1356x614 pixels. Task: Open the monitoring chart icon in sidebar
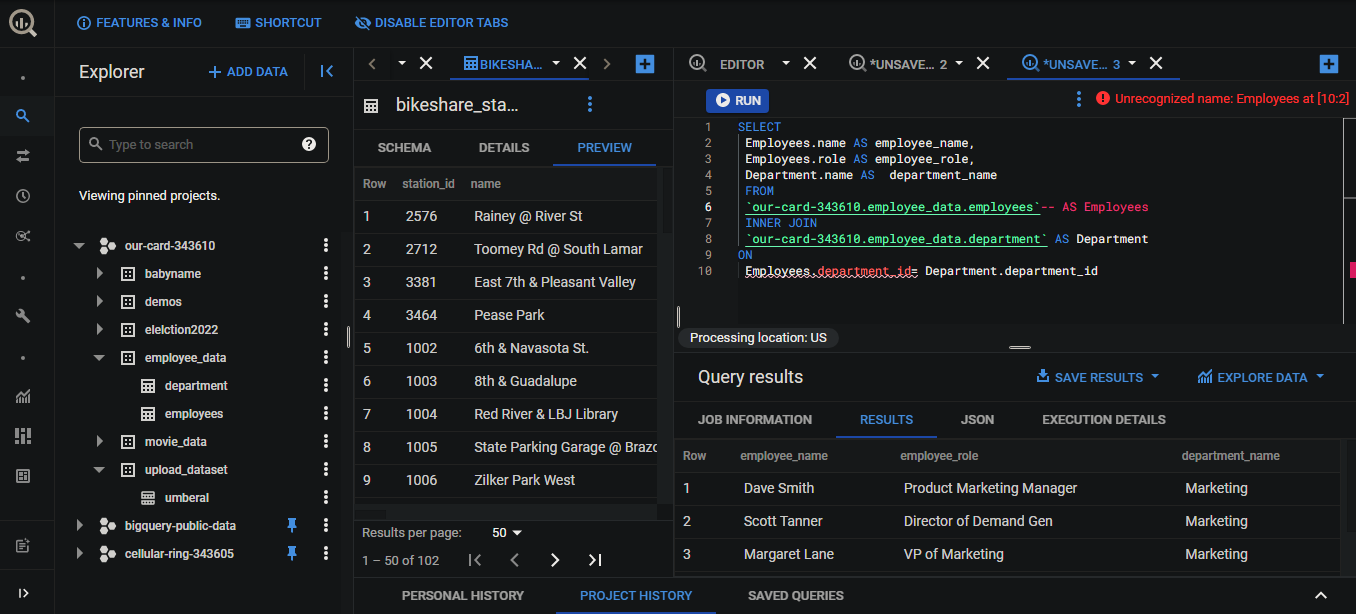click(23, 396)
